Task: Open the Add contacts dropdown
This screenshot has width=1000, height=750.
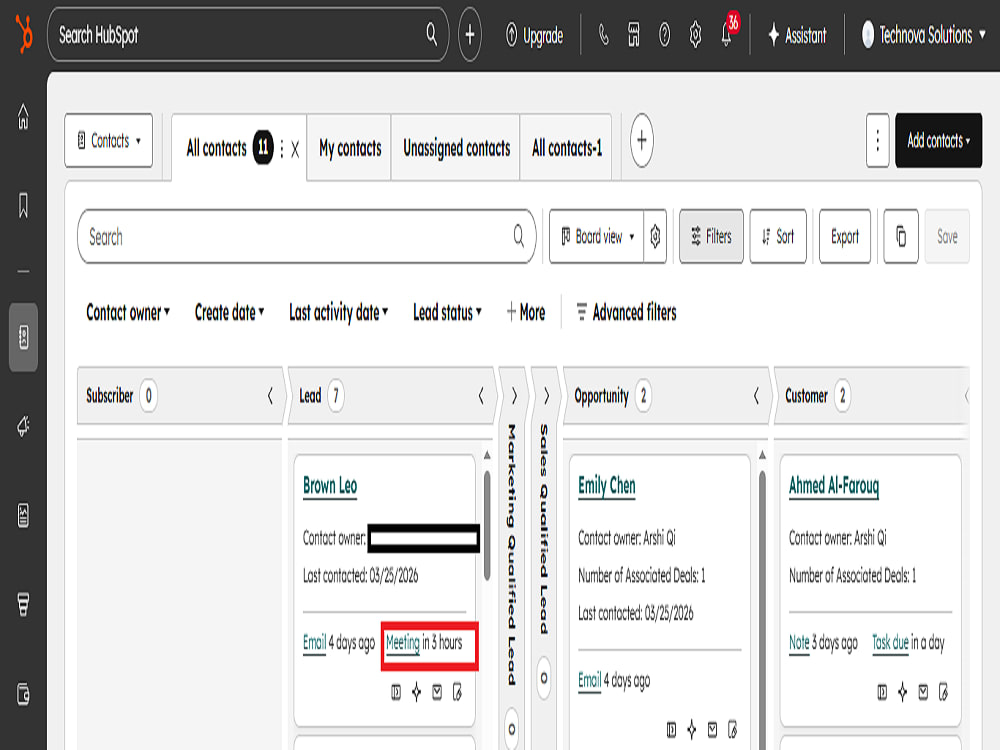Action: (938, 140)
